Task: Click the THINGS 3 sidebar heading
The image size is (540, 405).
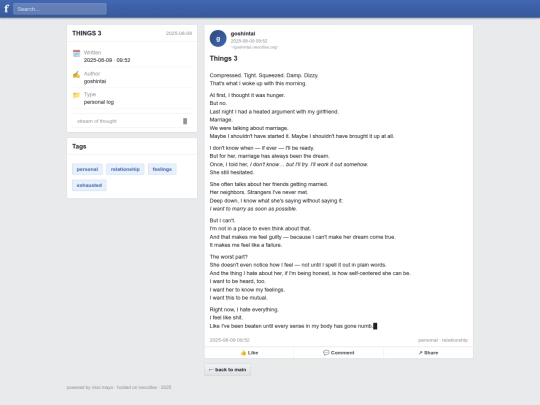Action: click(x=87, y=33)
